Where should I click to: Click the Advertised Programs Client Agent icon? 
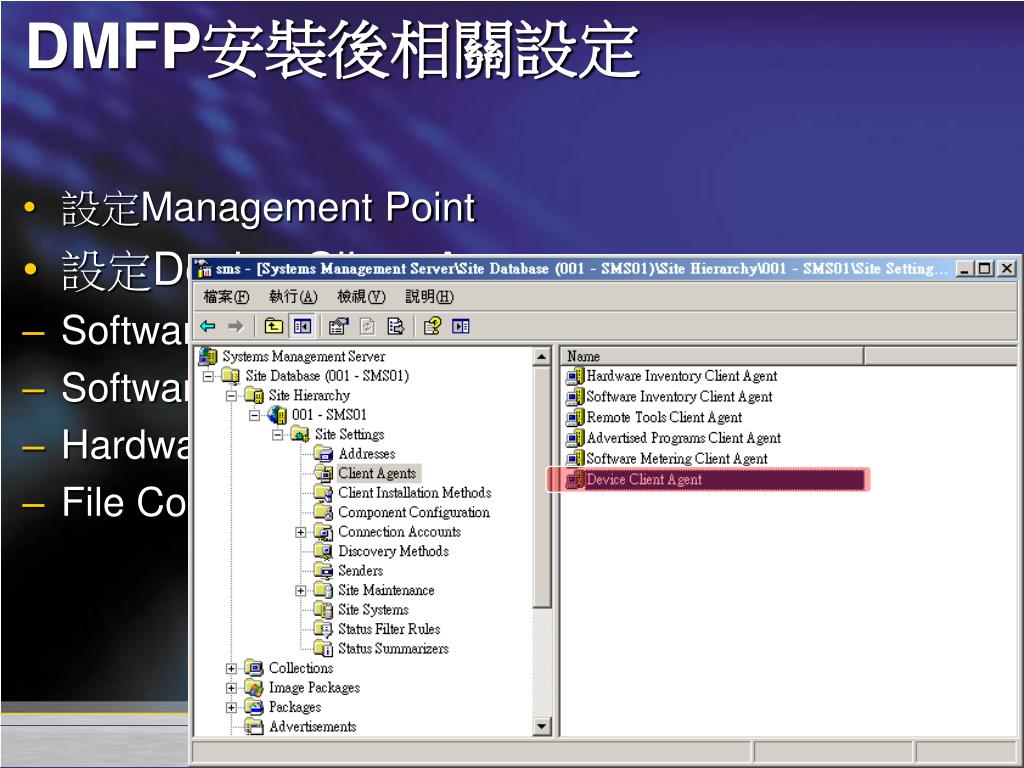575,438
